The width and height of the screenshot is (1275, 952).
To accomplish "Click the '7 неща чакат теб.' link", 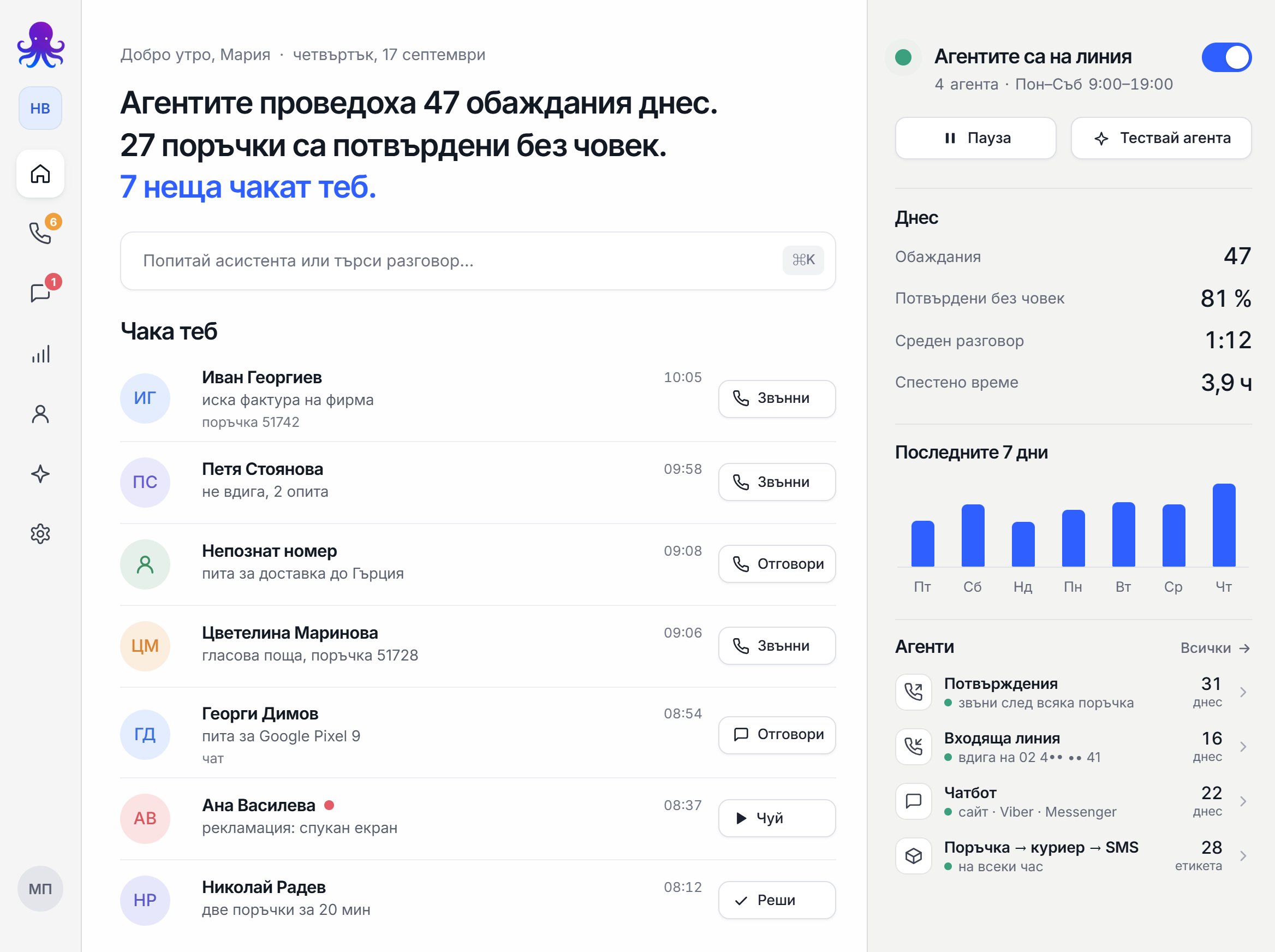I will point(248,187).
